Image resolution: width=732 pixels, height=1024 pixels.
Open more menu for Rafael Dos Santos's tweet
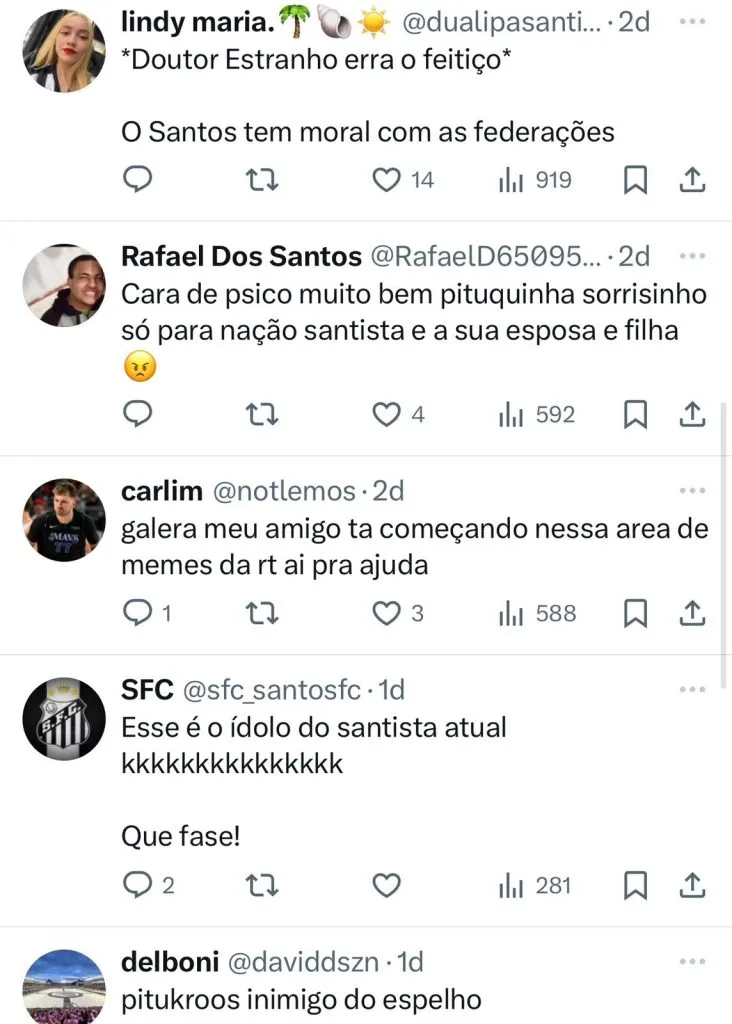(692, 256)
